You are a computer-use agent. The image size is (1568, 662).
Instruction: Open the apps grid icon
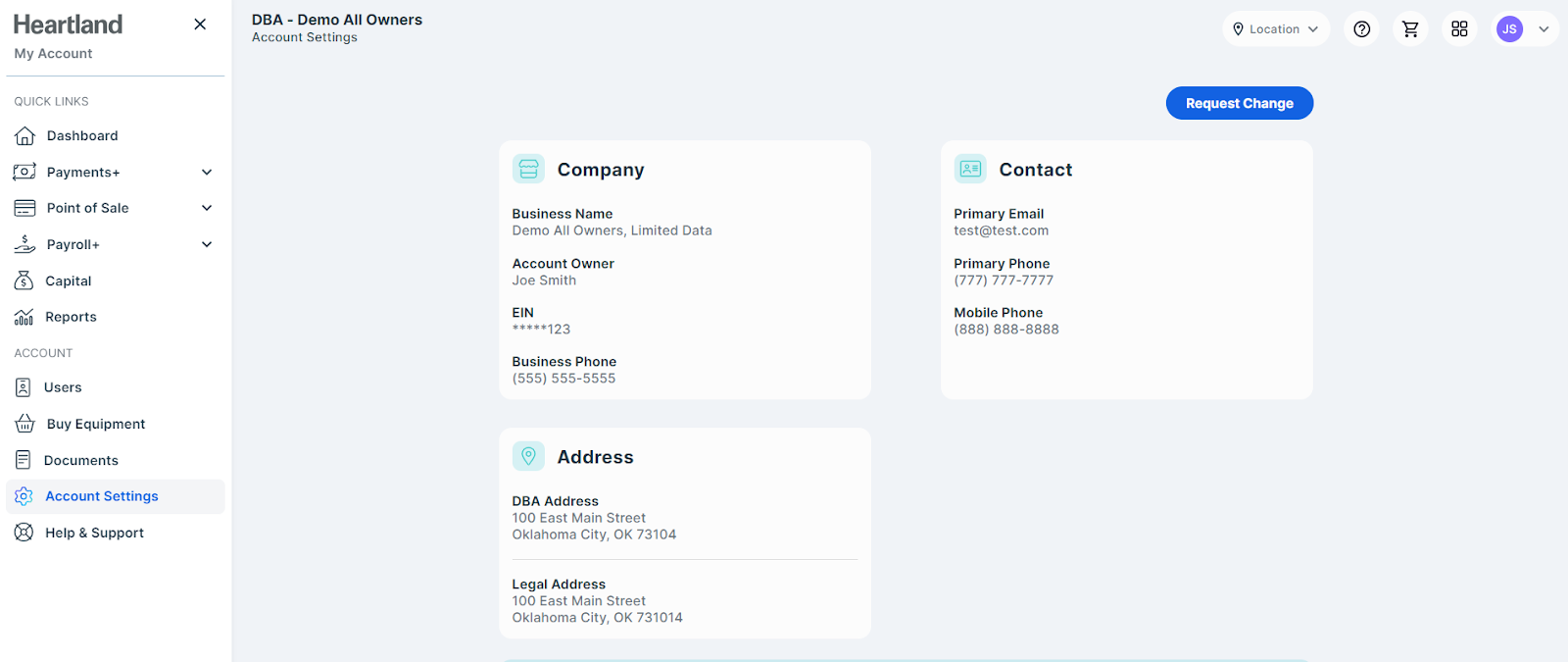[1459, 29]
